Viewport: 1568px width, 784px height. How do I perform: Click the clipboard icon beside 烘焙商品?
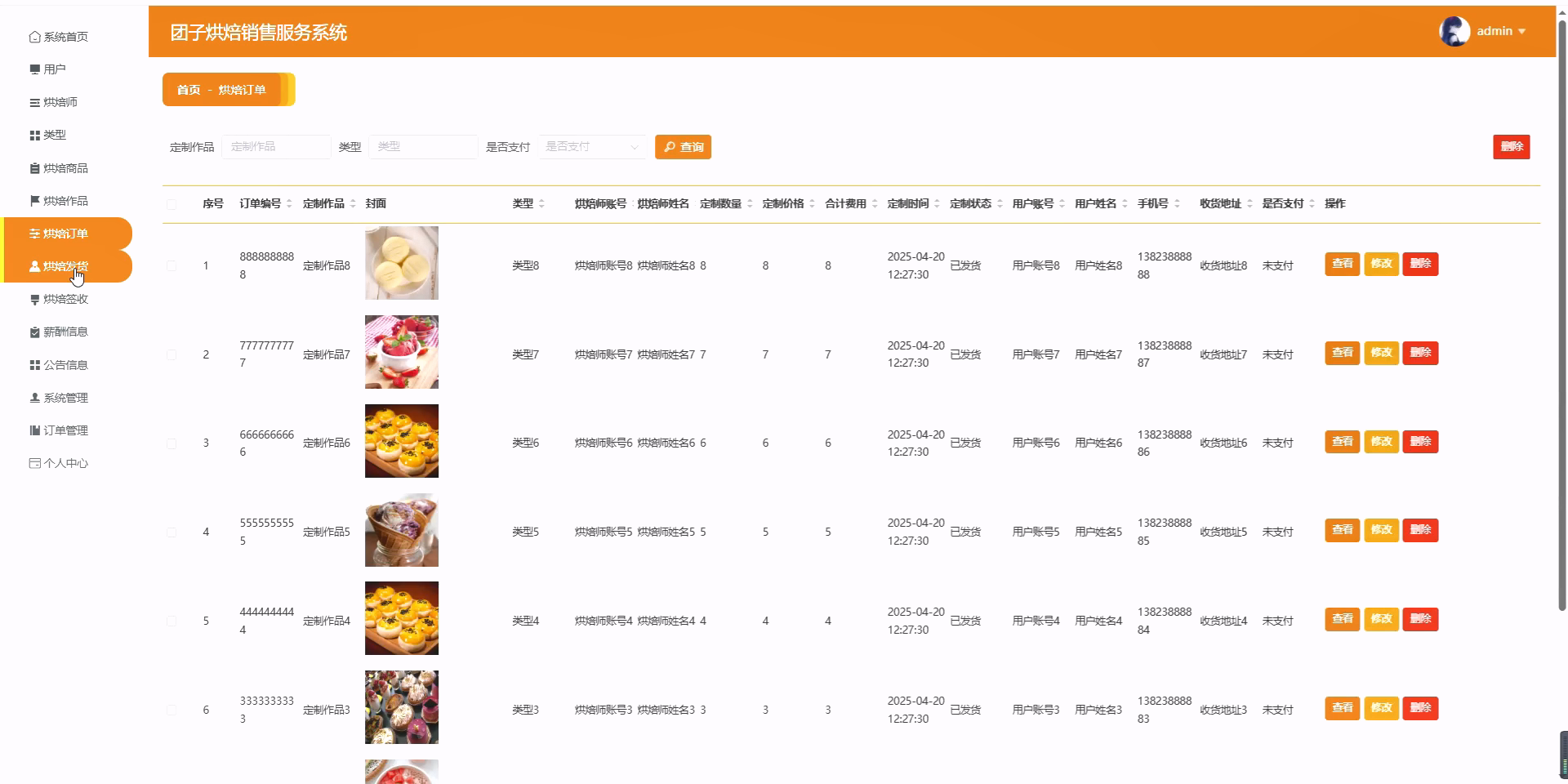tap(34, 168)
